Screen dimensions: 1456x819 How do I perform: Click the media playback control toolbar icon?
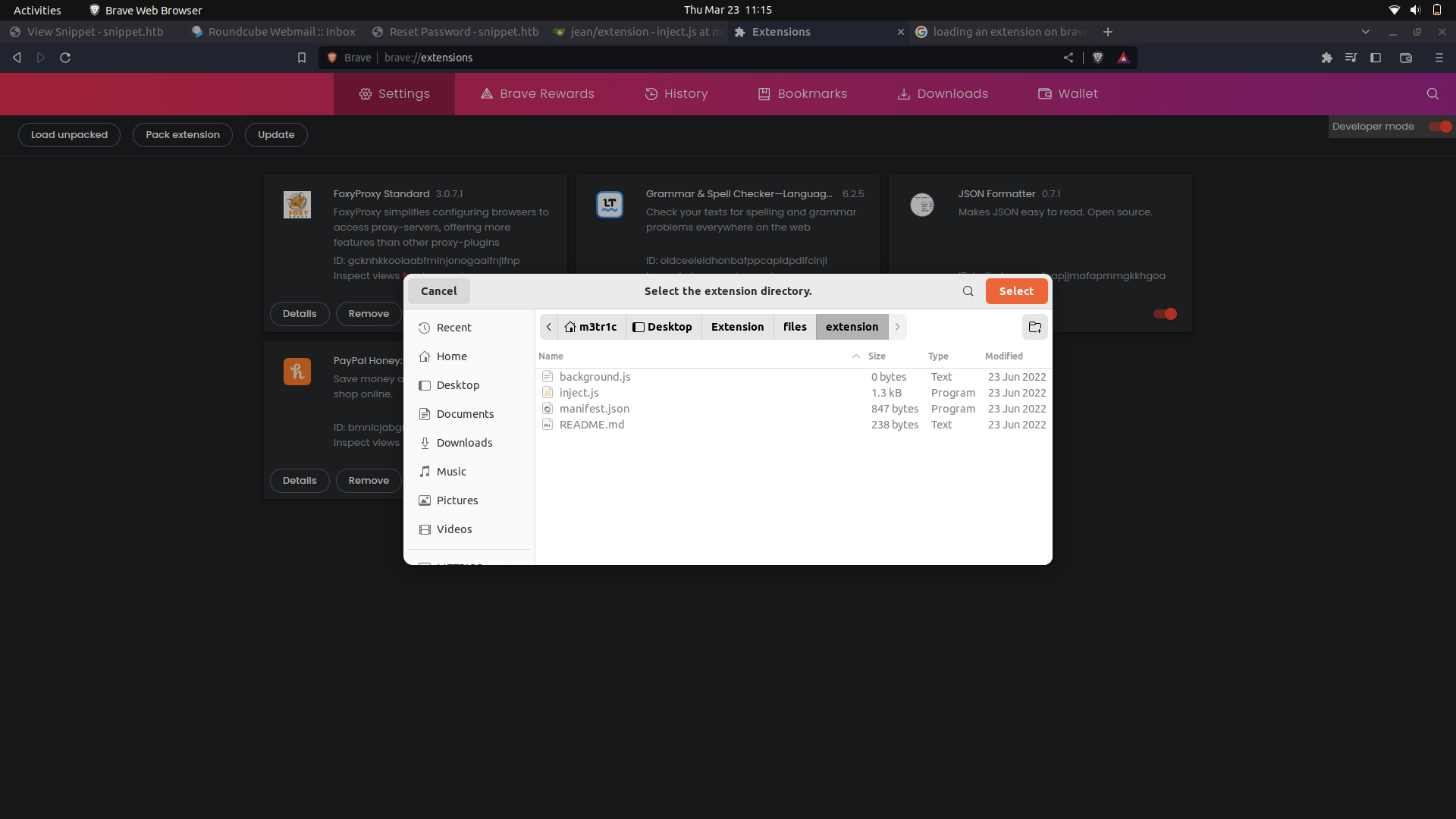pyautogui.click(x=1351, y=58)
